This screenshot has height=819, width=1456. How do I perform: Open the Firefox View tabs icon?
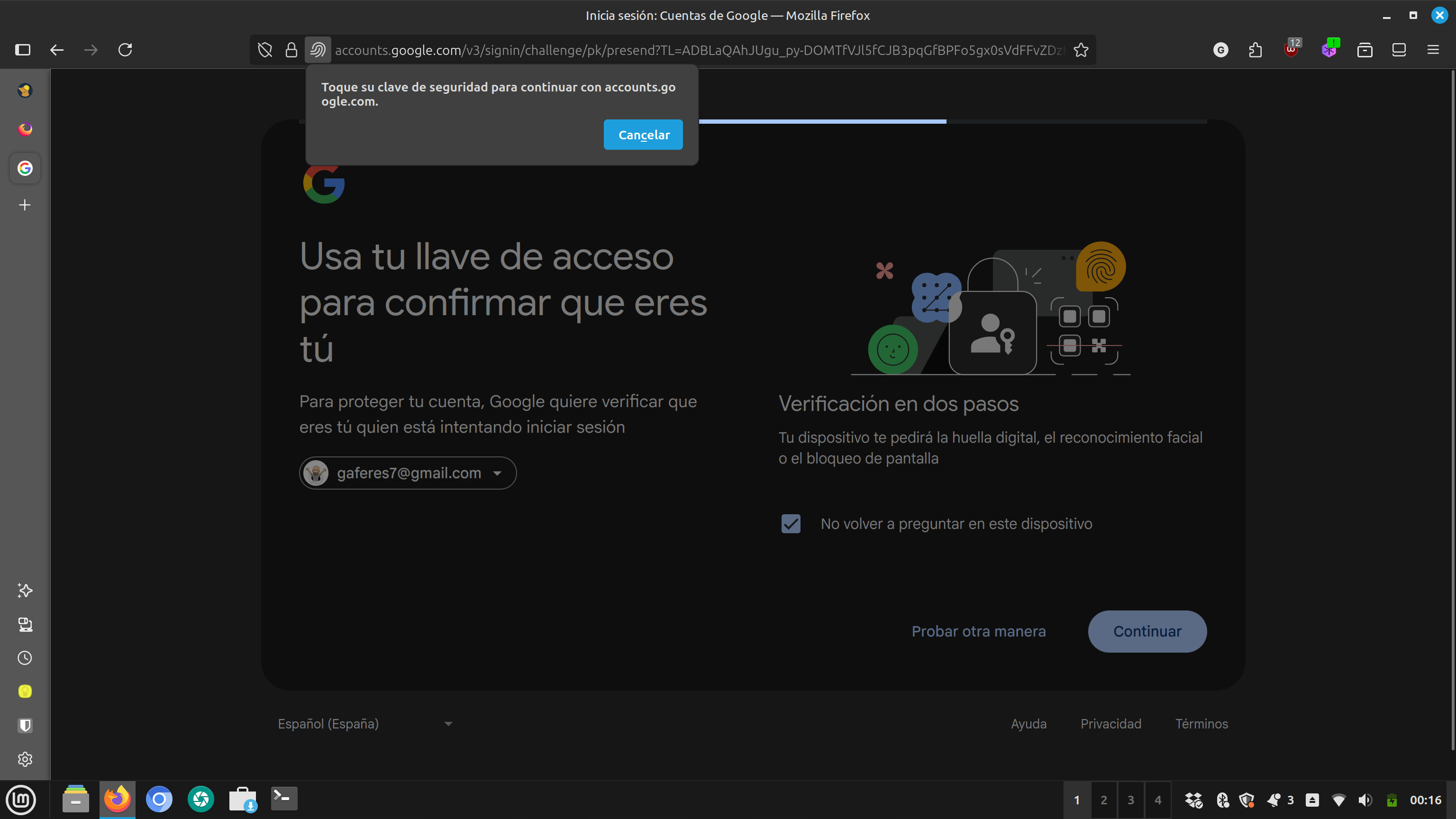1399,50
